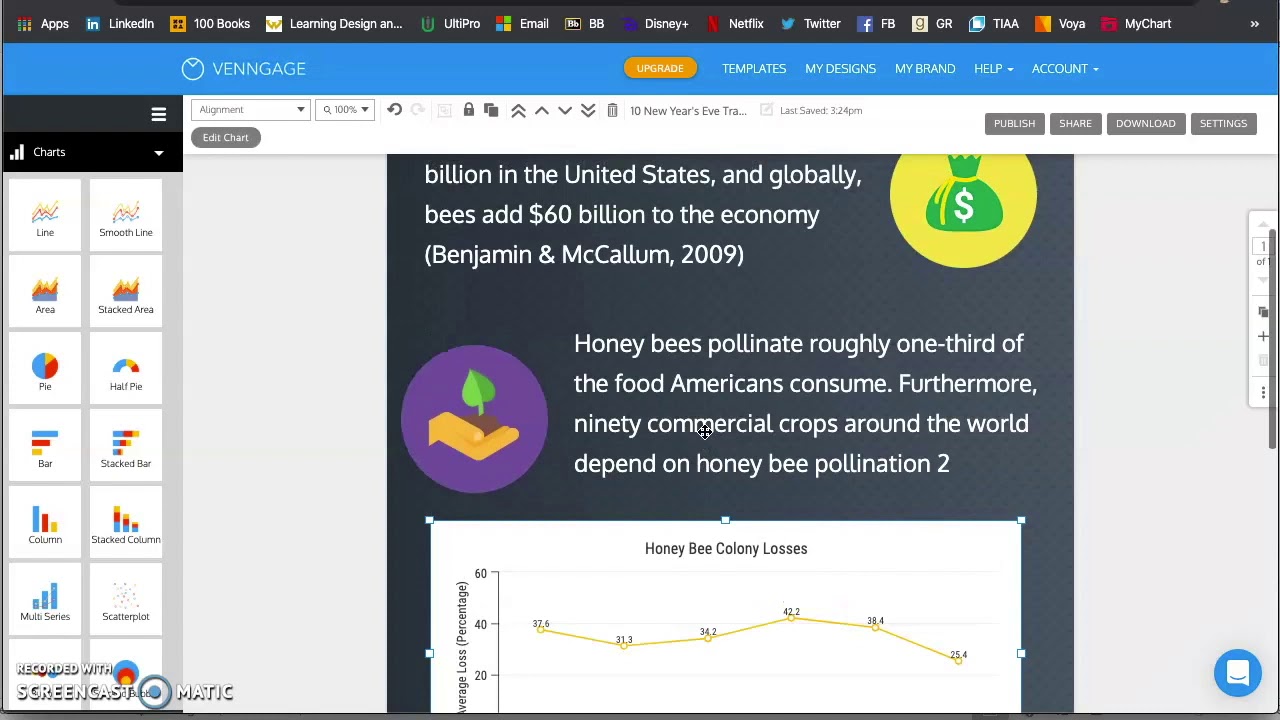1280x720 pixels.
Task: Click the UPGRADE button
Action: 660,68
